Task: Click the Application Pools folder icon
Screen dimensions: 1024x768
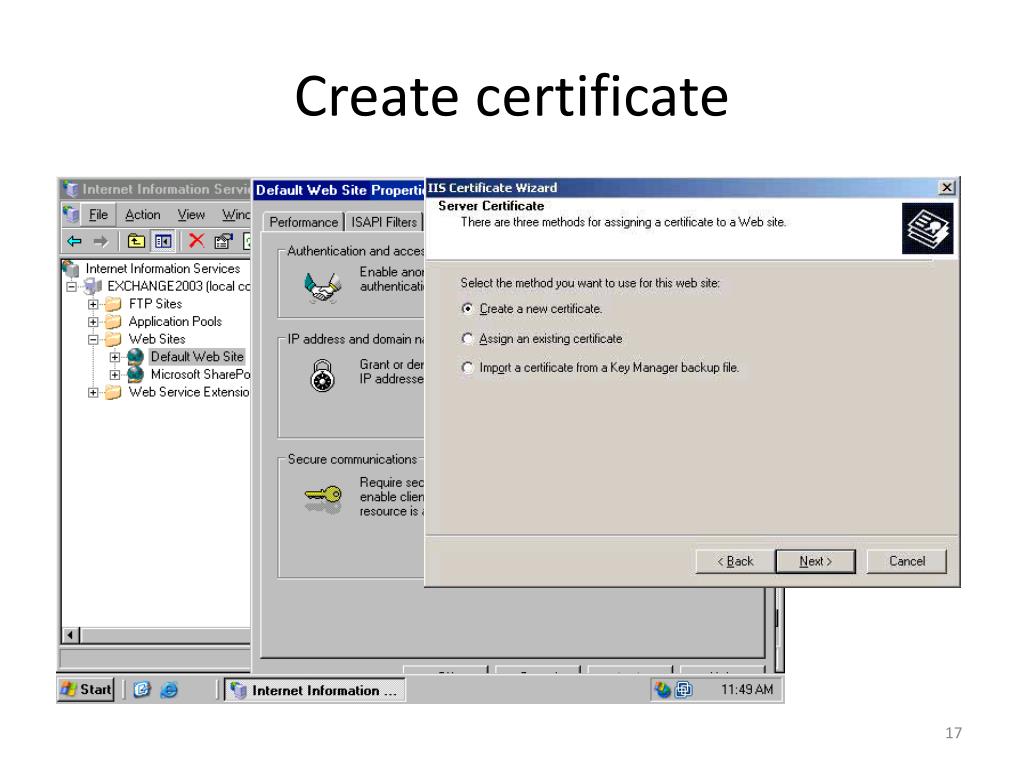Action: (114, 321)
